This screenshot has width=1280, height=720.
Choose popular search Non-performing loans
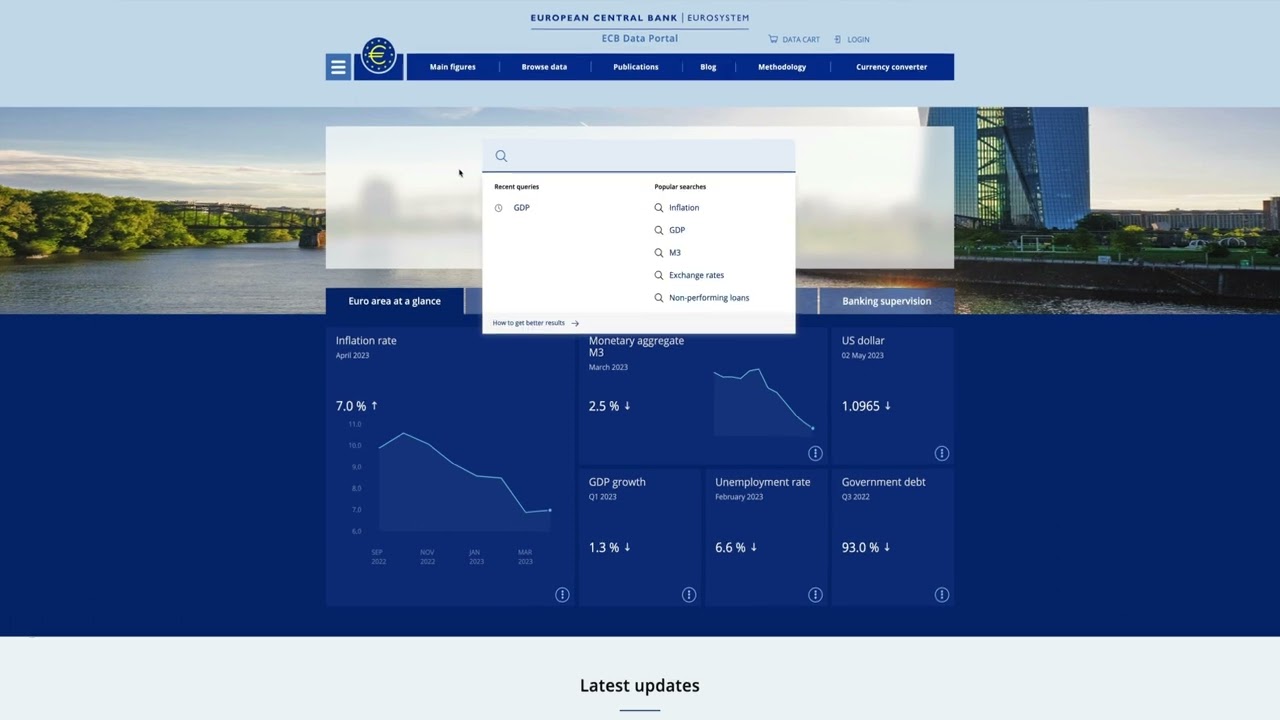coord(709,298)
